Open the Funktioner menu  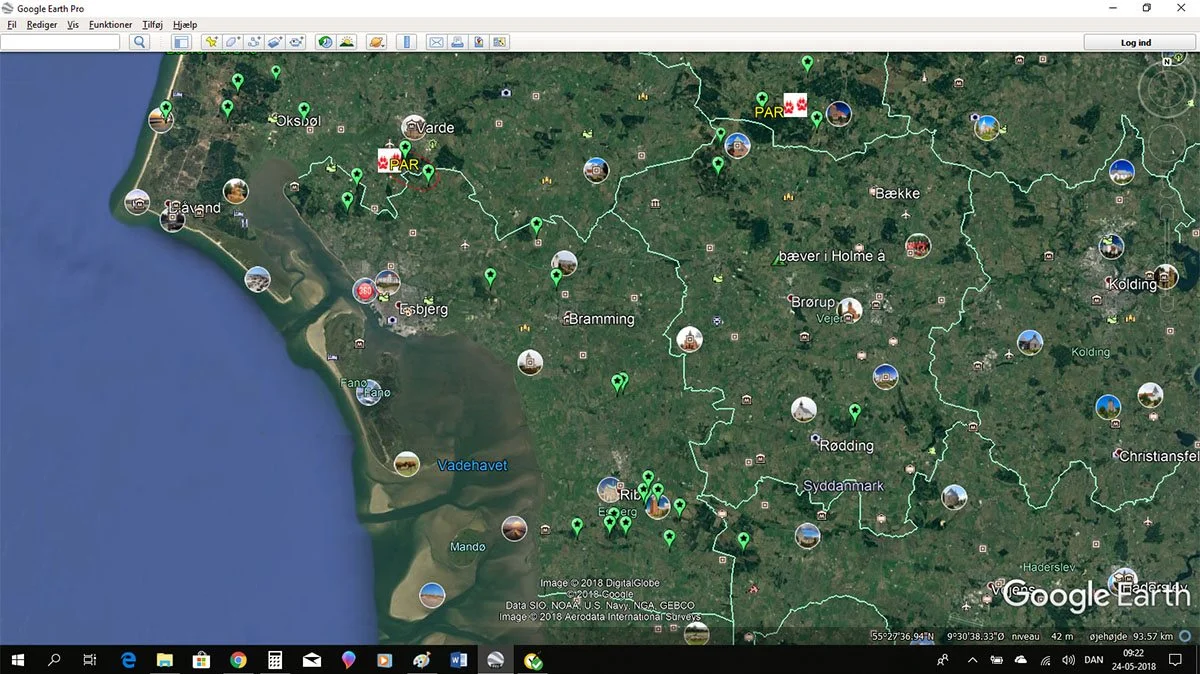(x=110, y=25)
